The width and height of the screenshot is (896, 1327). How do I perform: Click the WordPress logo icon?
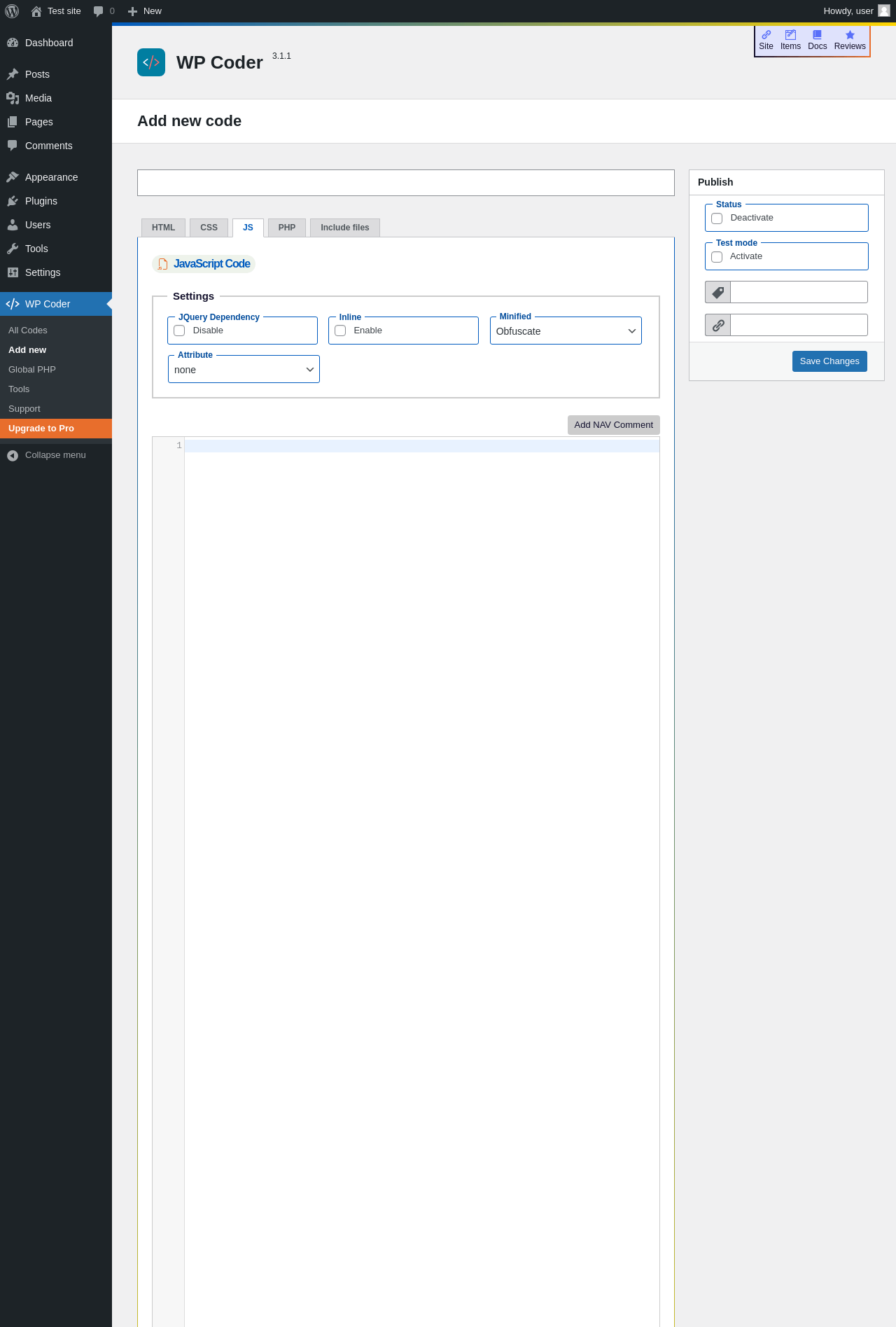(12, 11)
